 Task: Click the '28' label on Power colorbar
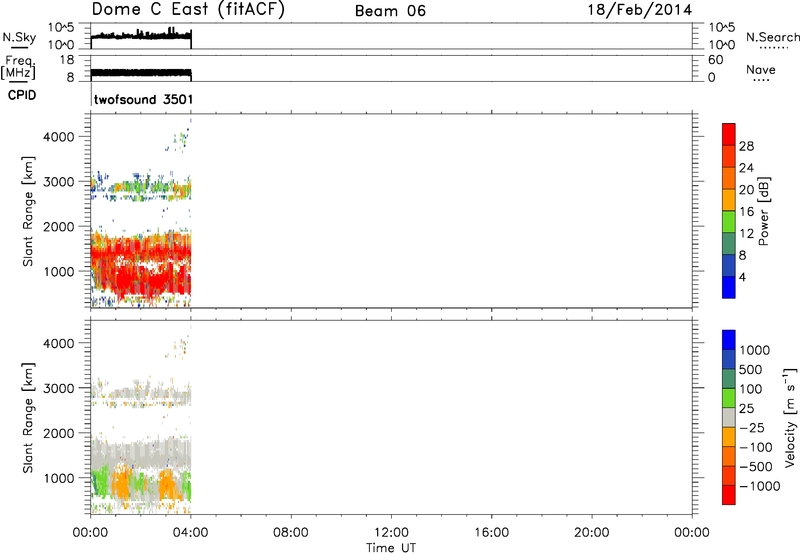[x=746, y=146]
